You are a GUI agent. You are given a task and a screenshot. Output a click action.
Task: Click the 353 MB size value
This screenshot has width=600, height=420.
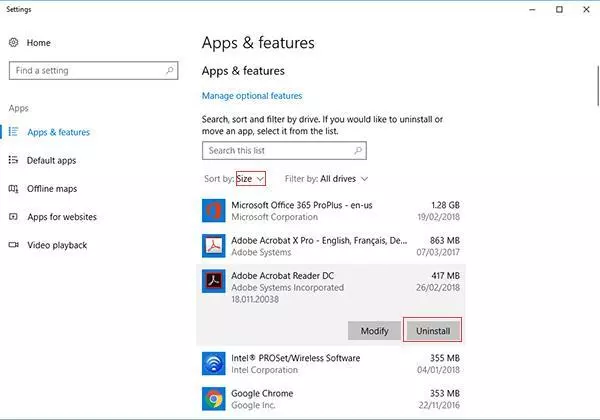[445, 393]
